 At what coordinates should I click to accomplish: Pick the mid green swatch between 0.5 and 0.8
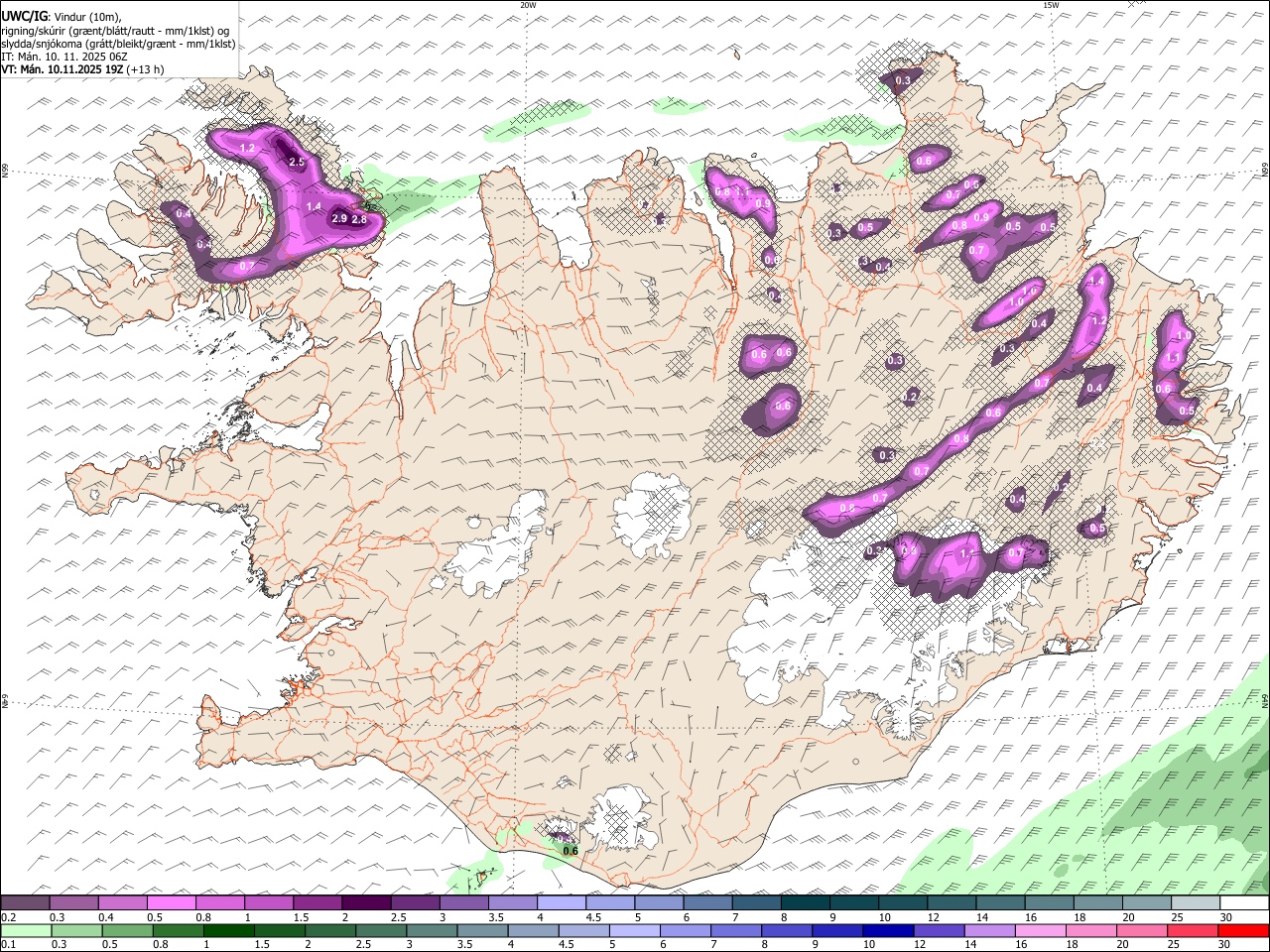point(127,931)
